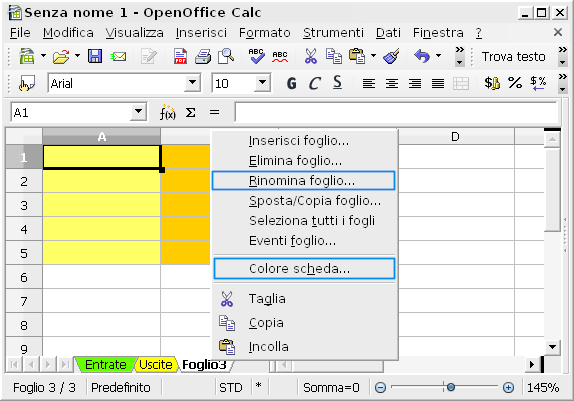Toggle STD selection mode in status bar
The image size is (574, 401).
coord(231,387)
